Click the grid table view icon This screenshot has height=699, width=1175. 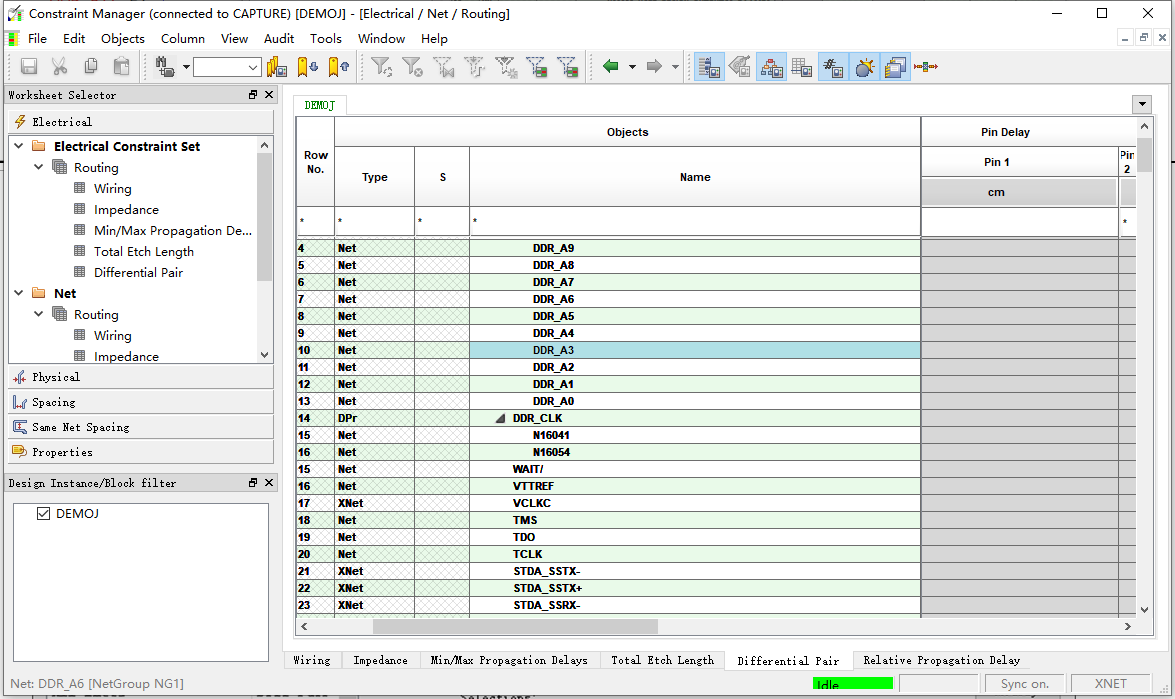(x=802, y=67)
